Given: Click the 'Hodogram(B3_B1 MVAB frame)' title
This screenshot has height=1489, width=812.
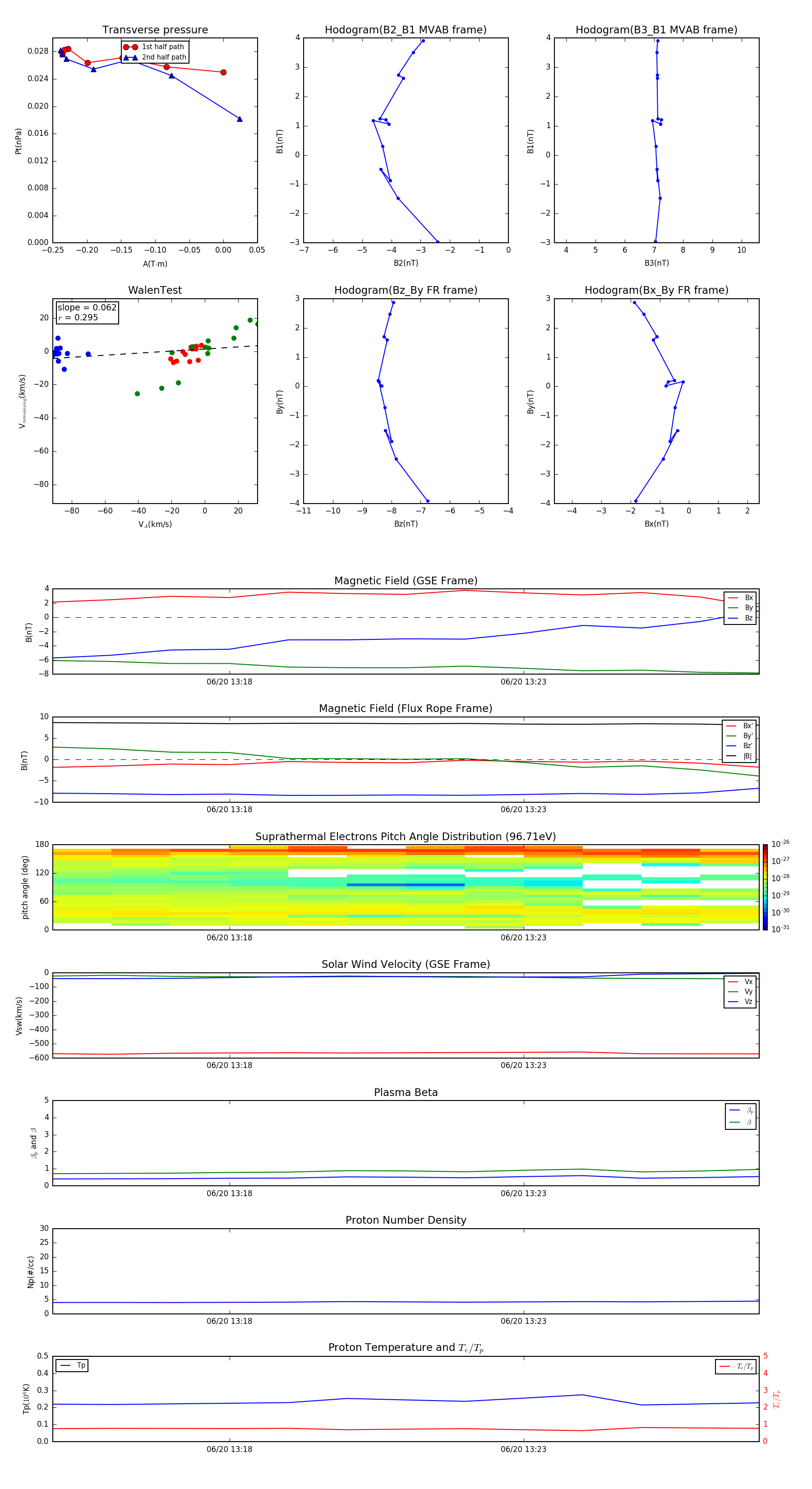Looking at the screenshot, I should [x=656, y=30].
